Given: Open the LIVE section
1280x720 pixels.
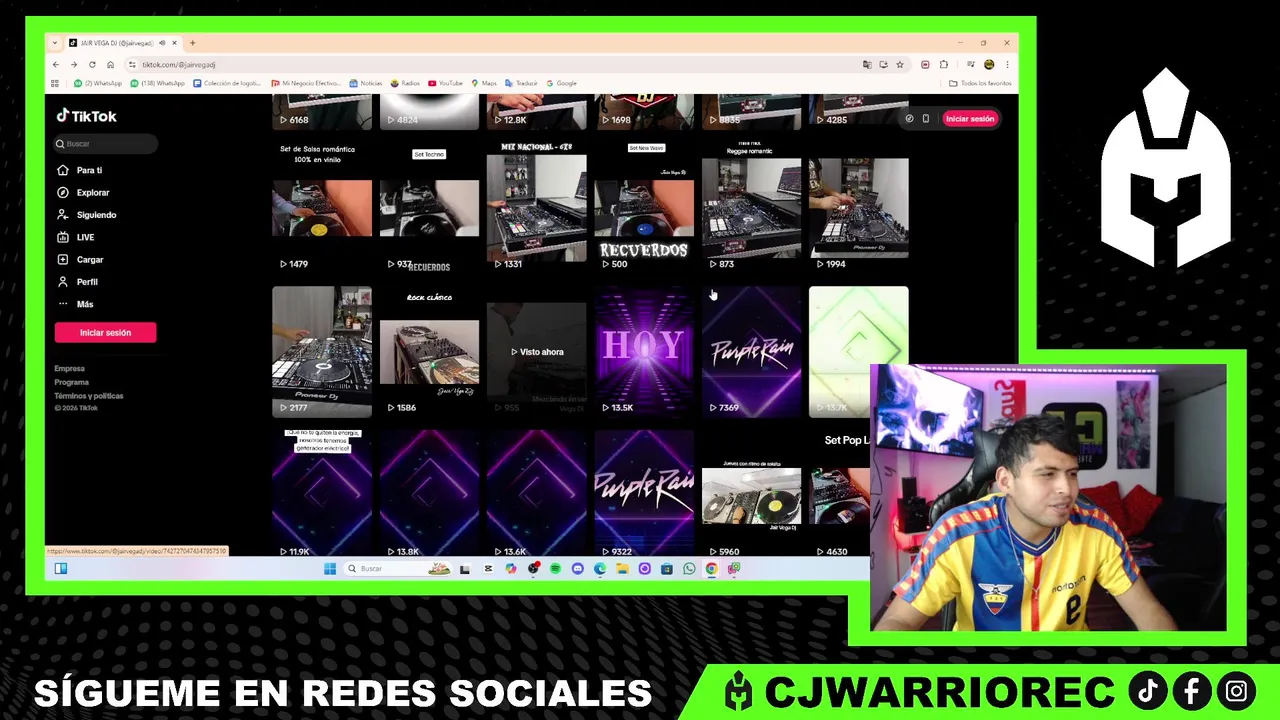Looking at the screenshot, I should [76, 237].
